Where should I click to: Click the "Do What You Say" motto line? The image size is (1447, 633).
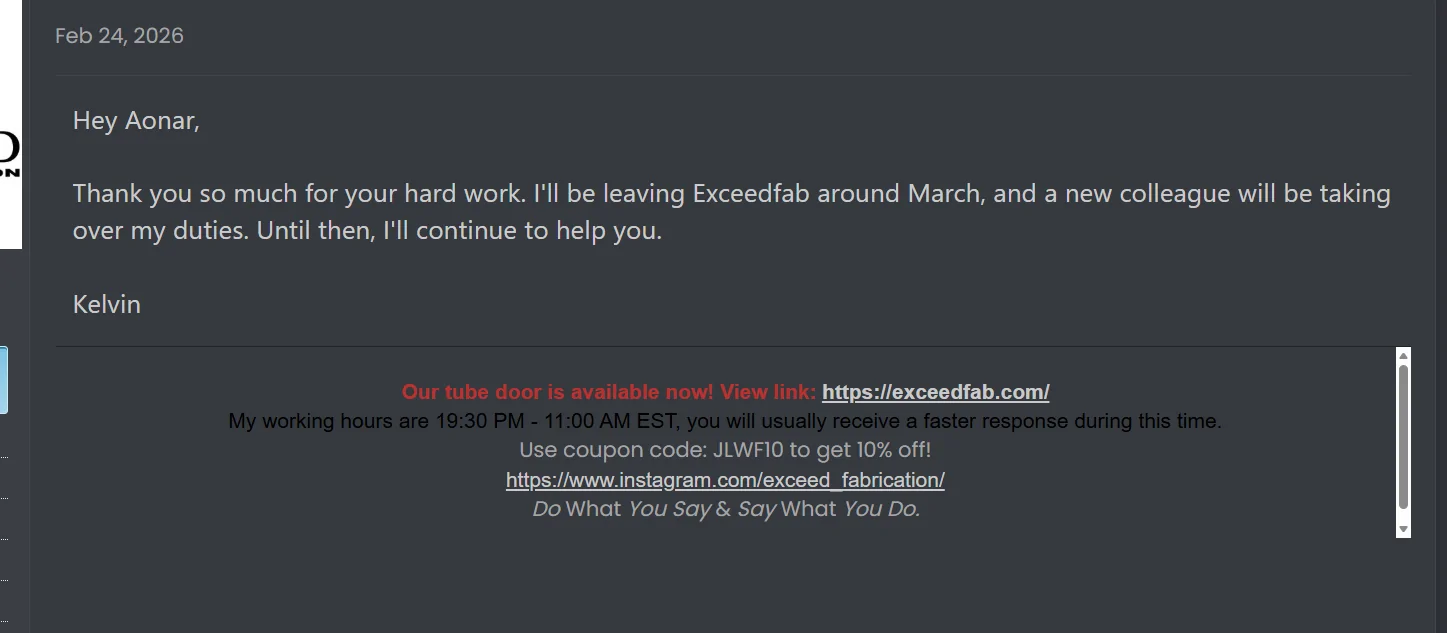pyautogui.click(x=725, y=509)
